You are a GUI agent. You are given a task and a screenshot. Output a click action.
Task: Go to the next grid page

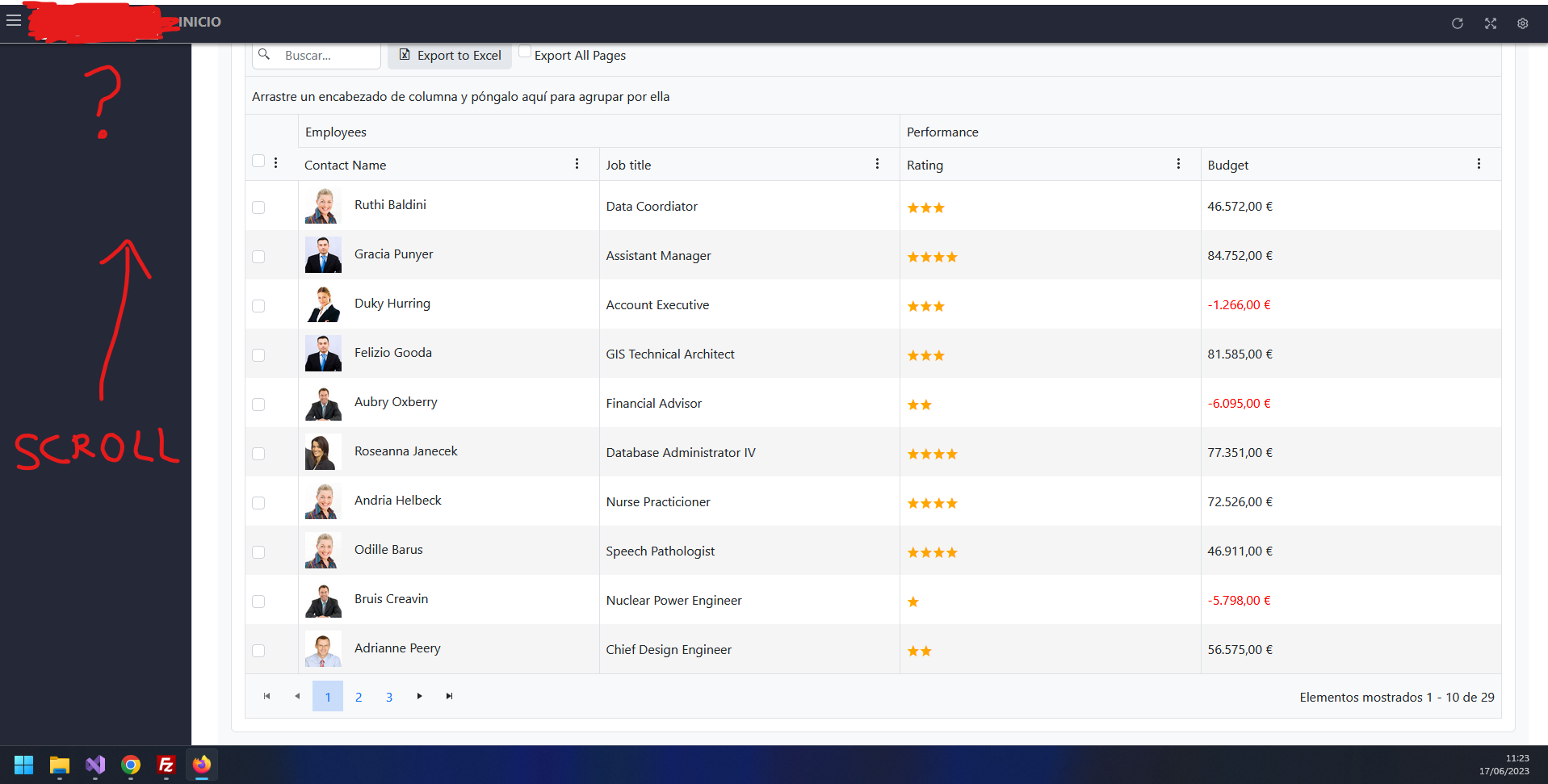[x=419, y=696]
